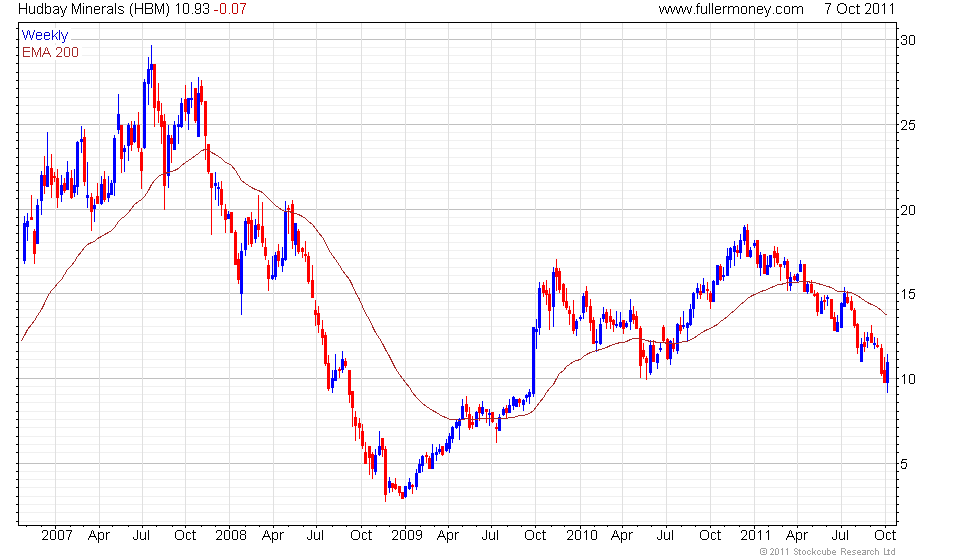Click the Oct label just before 2008
Viewport: 980px width, 560px height.
[185, 536]
